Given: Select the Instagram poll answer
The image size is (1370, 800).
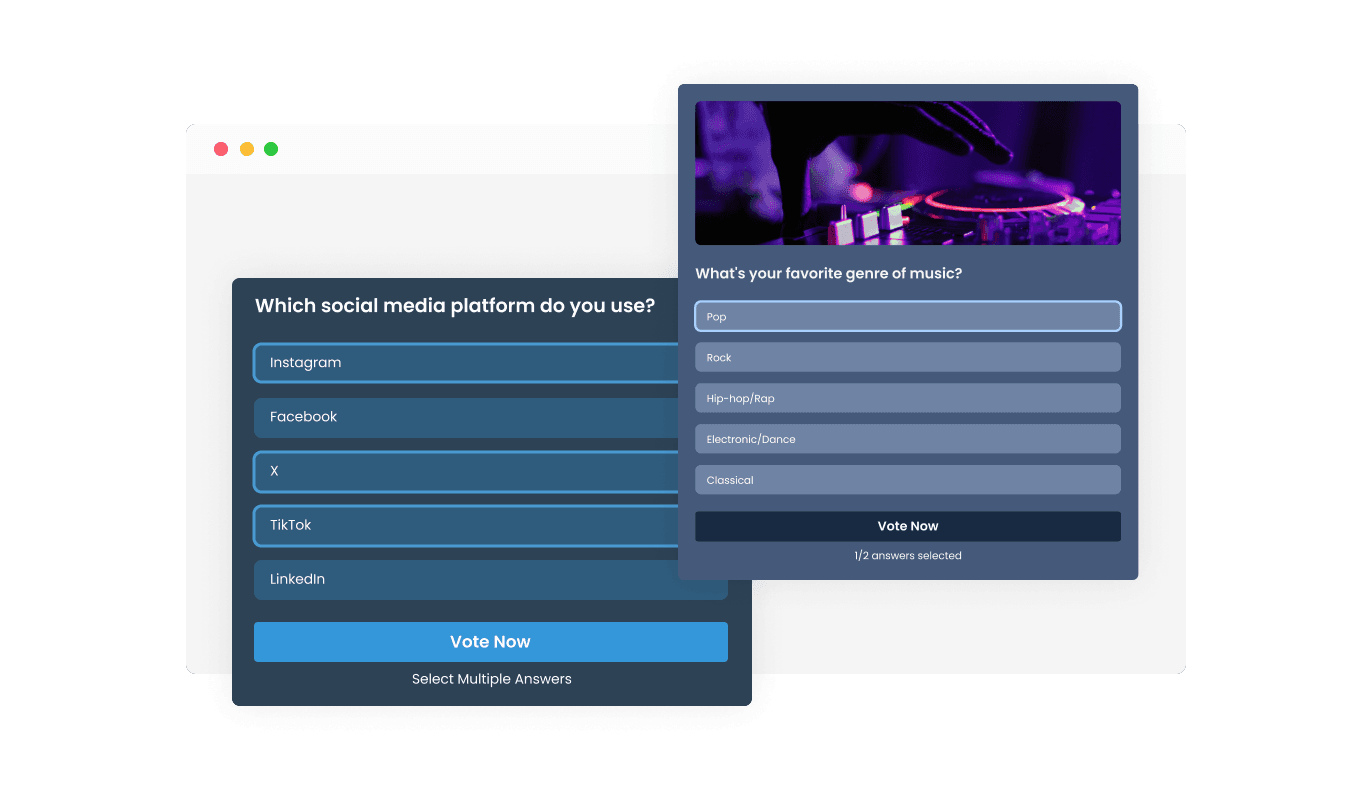Looking at the screenshot, I should click(x=450, y=363).
